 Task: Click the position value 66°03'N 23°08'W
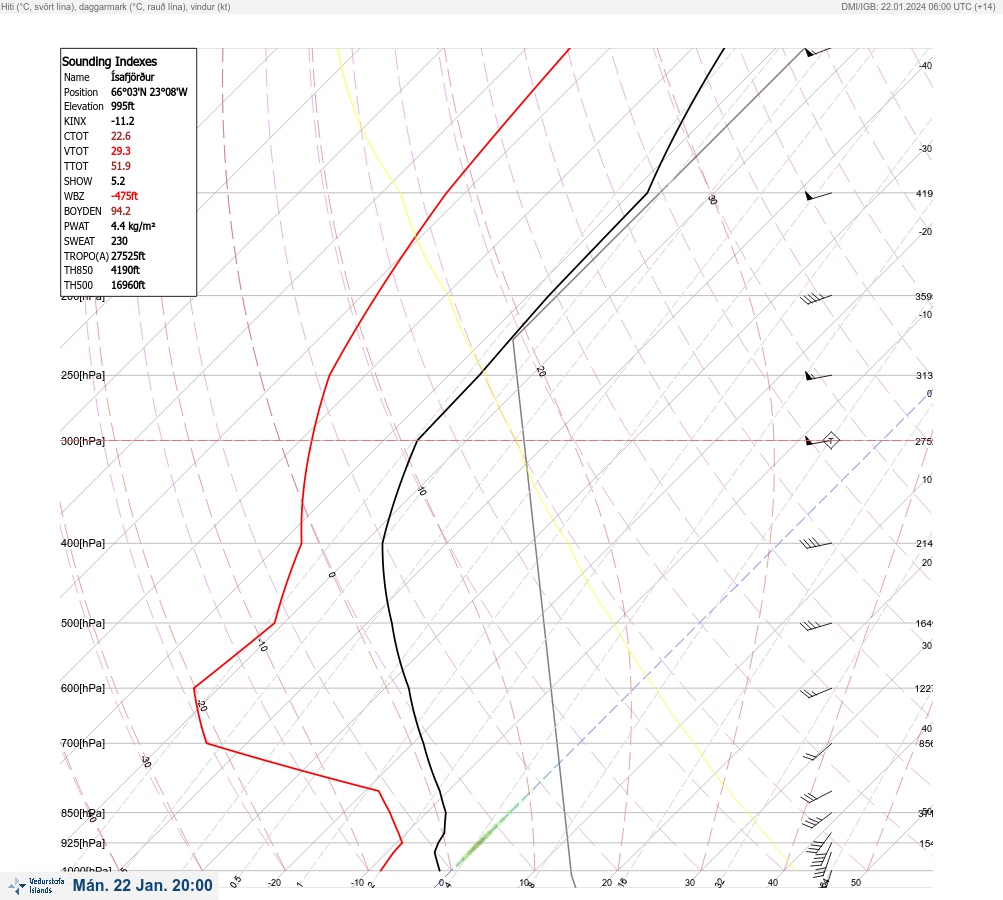(149, 92)
